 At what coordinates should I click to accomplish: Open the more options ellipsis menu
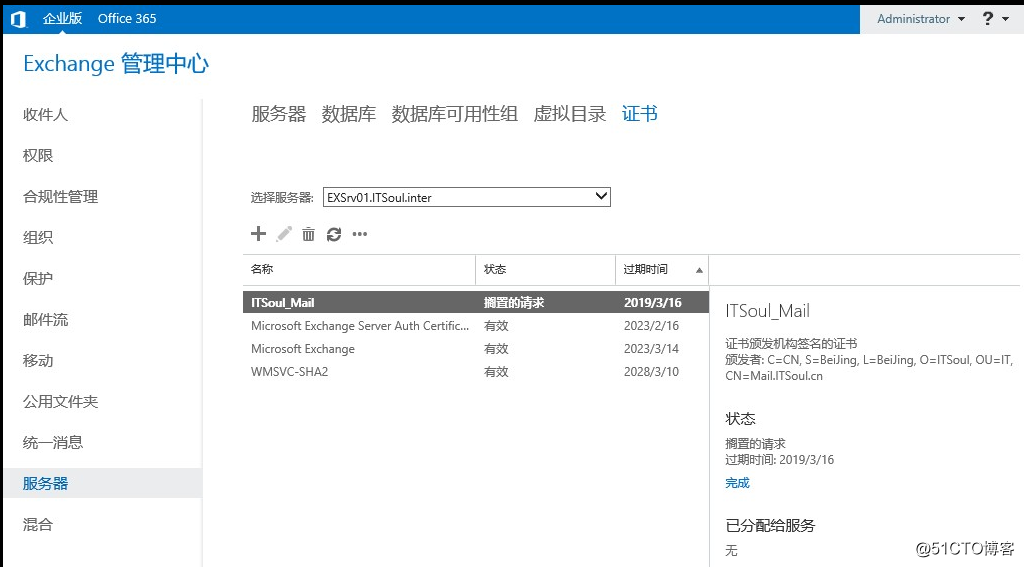click(x=360, y=234)
